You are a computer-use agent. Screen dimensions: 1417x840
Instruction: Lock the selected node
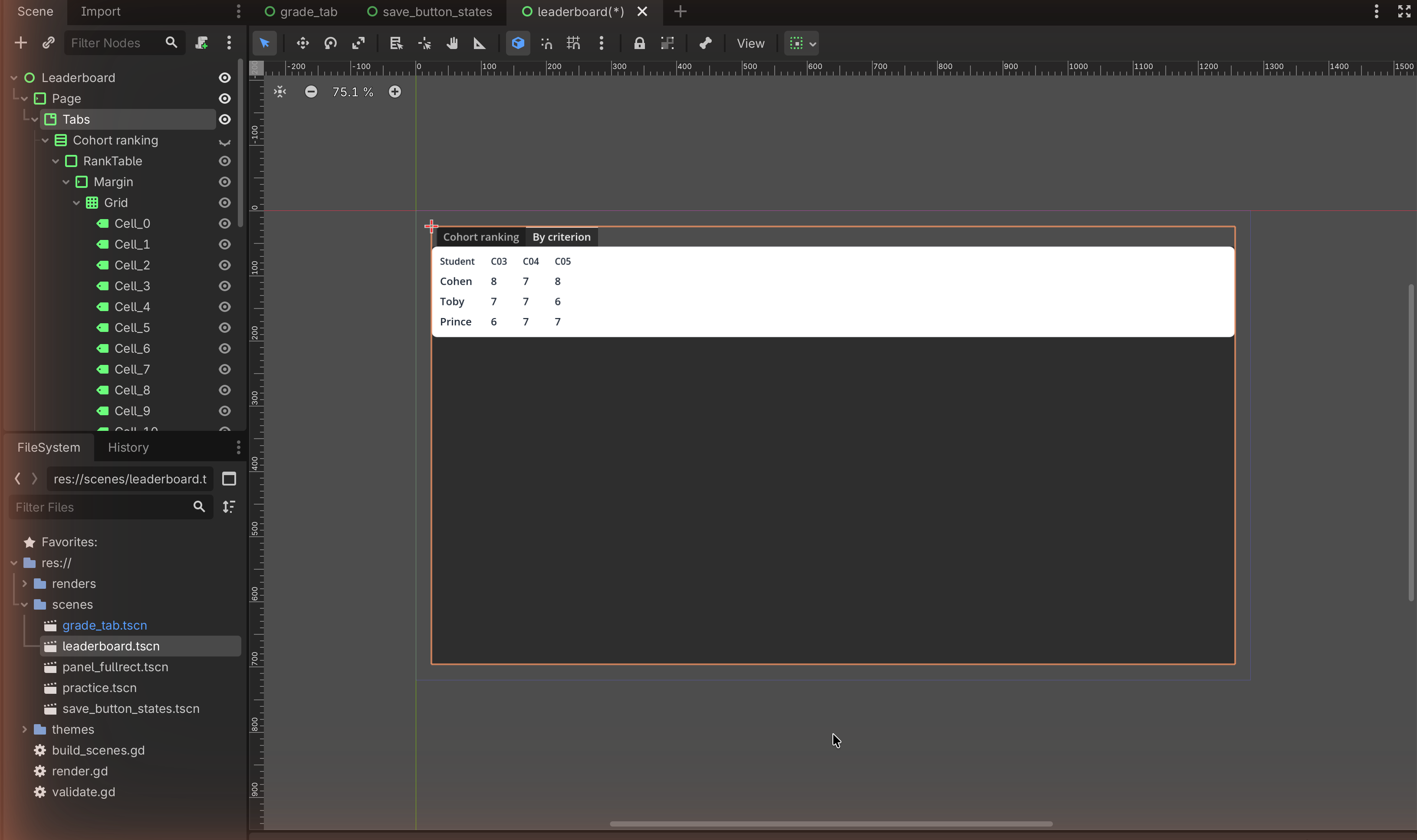point(639,43)
